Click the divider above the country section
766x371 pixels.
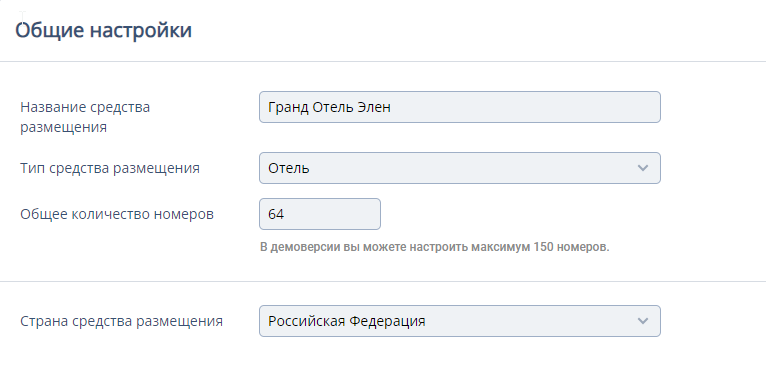(x=383, y=282)
